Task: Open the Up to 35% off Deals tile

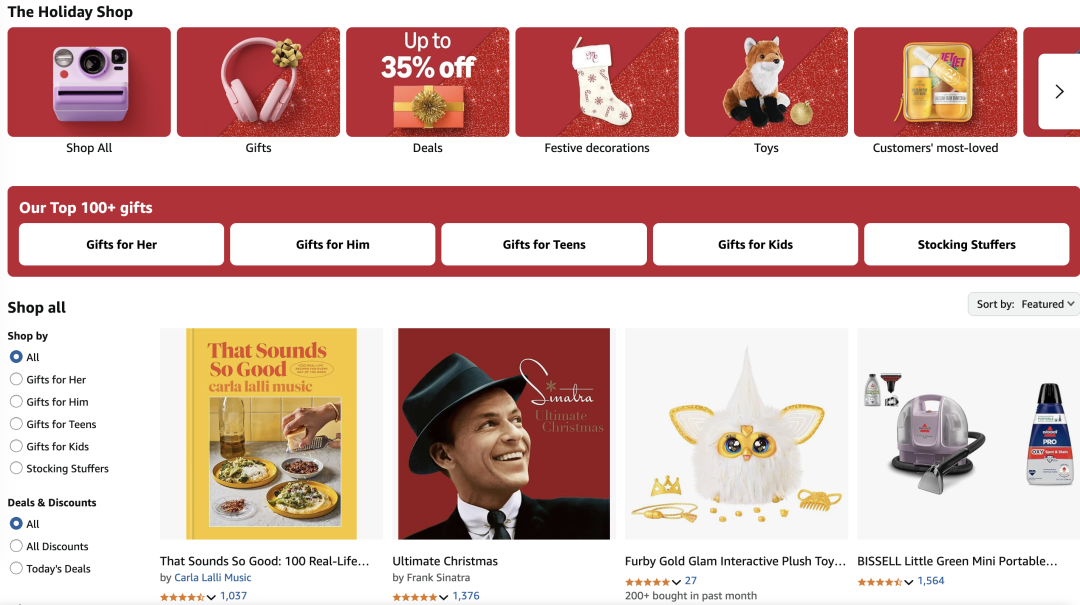Action: pyautogui.click(x=428, y=82)
